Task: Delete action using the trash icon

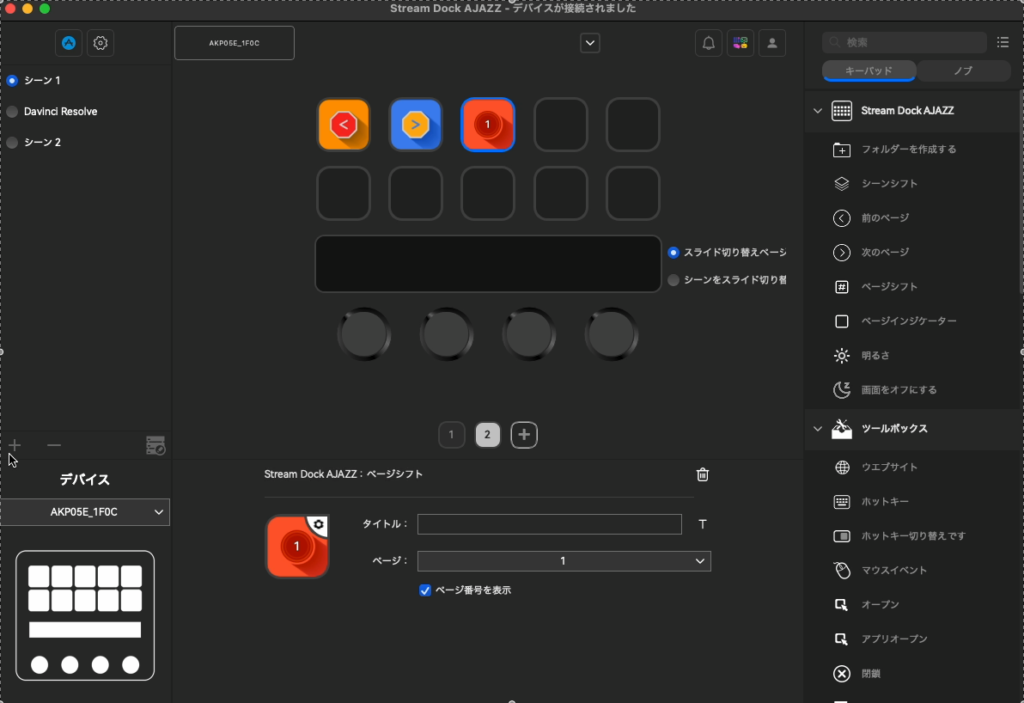Action: [703, 474]
